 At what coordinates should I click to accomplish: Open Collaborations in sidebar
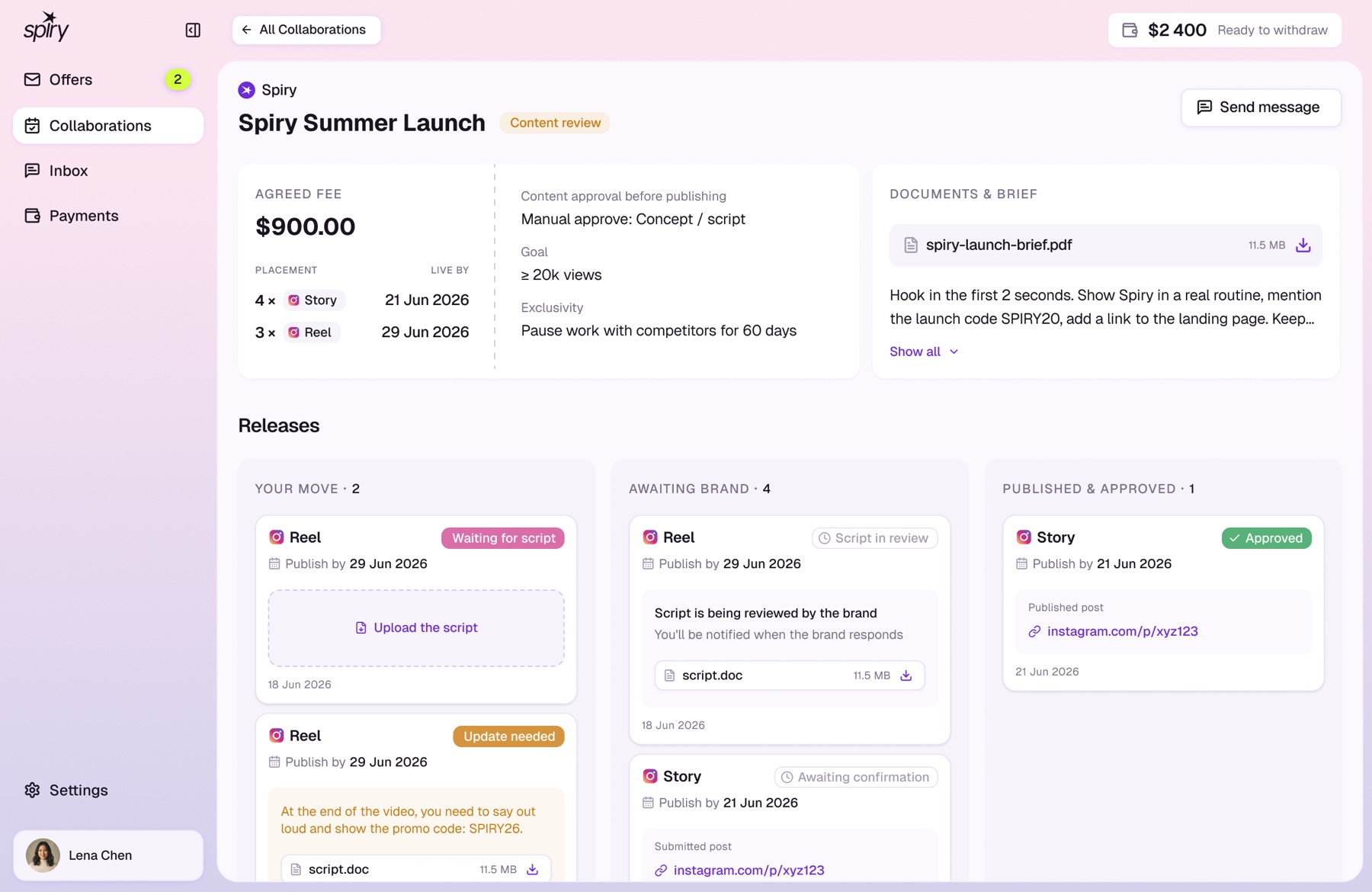(x=108, y=126)
